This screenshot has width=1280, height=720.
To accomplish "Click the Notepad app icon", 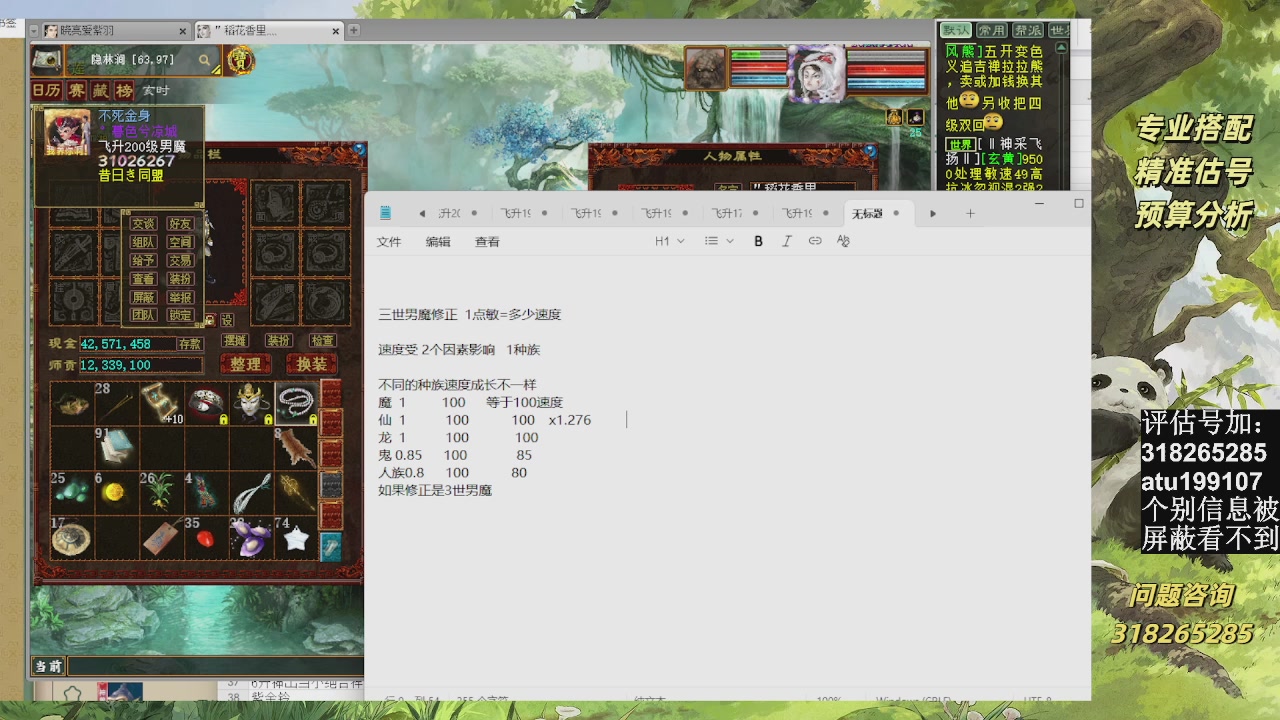I will pos(385,213).
